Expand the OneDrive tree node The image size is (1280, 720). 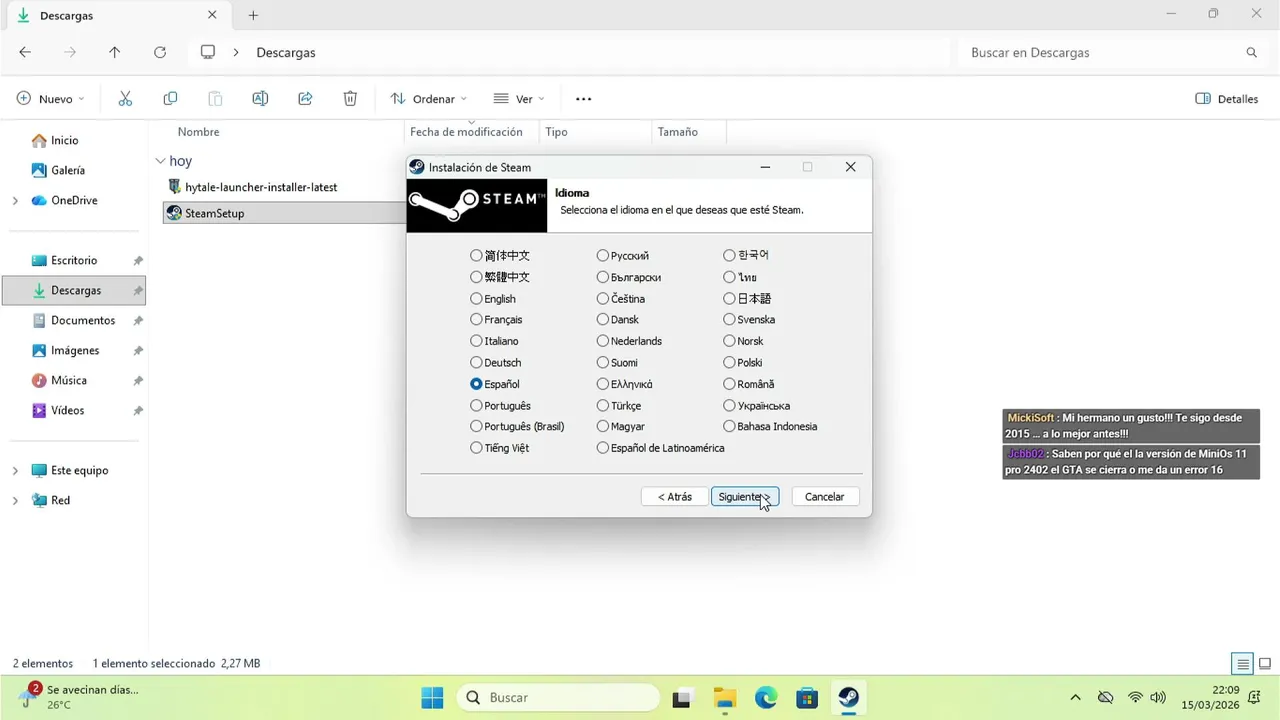(x=15, y=201)
